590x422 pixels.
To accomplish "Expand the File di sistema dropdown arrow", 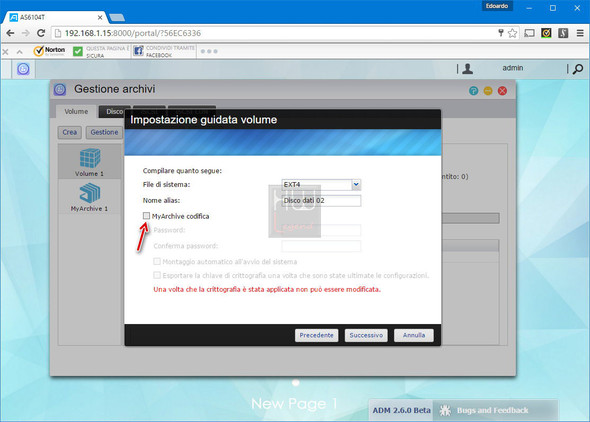I will pos(356,184).
